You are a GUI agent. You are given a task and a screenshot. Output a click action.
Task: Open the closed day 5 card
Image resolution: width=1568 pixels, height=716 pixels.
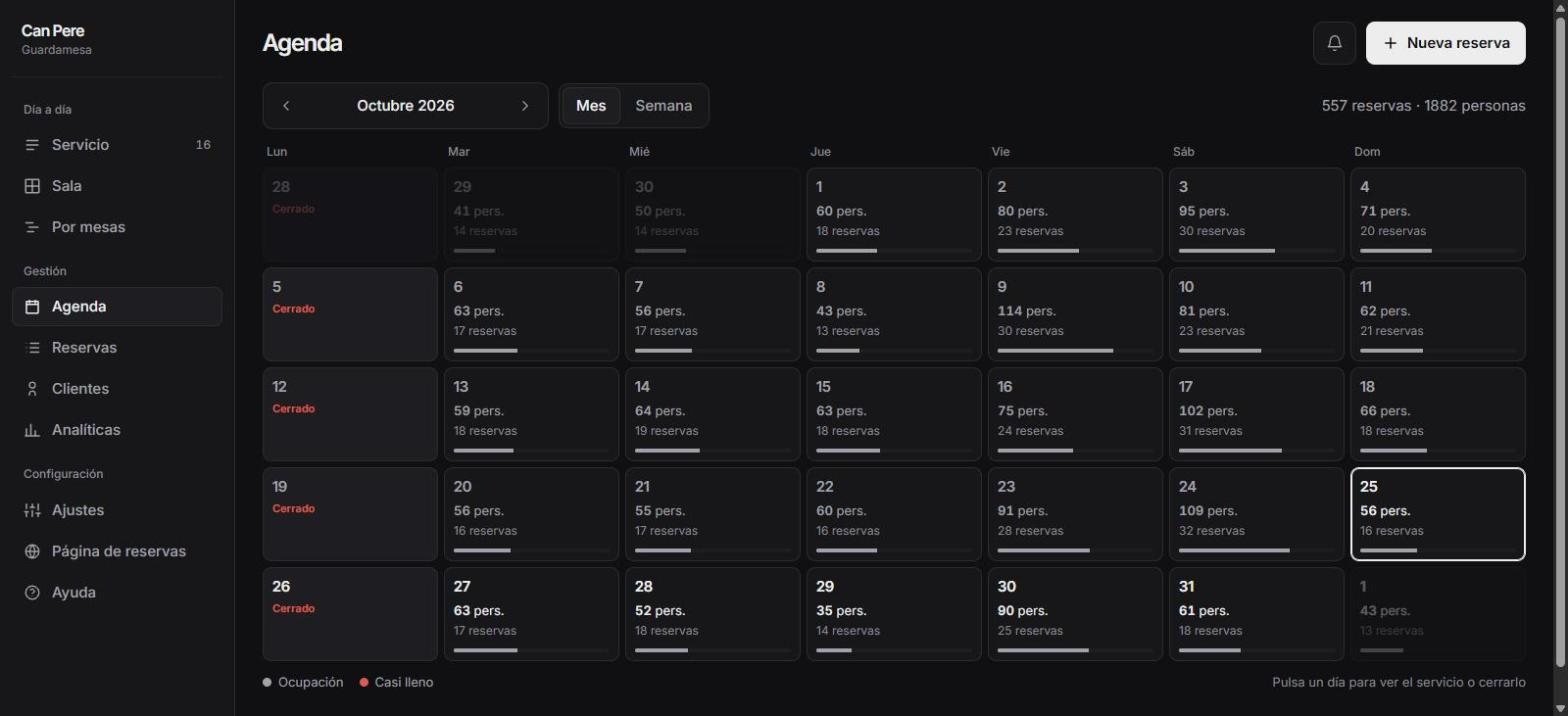click(x=350, y=314)
